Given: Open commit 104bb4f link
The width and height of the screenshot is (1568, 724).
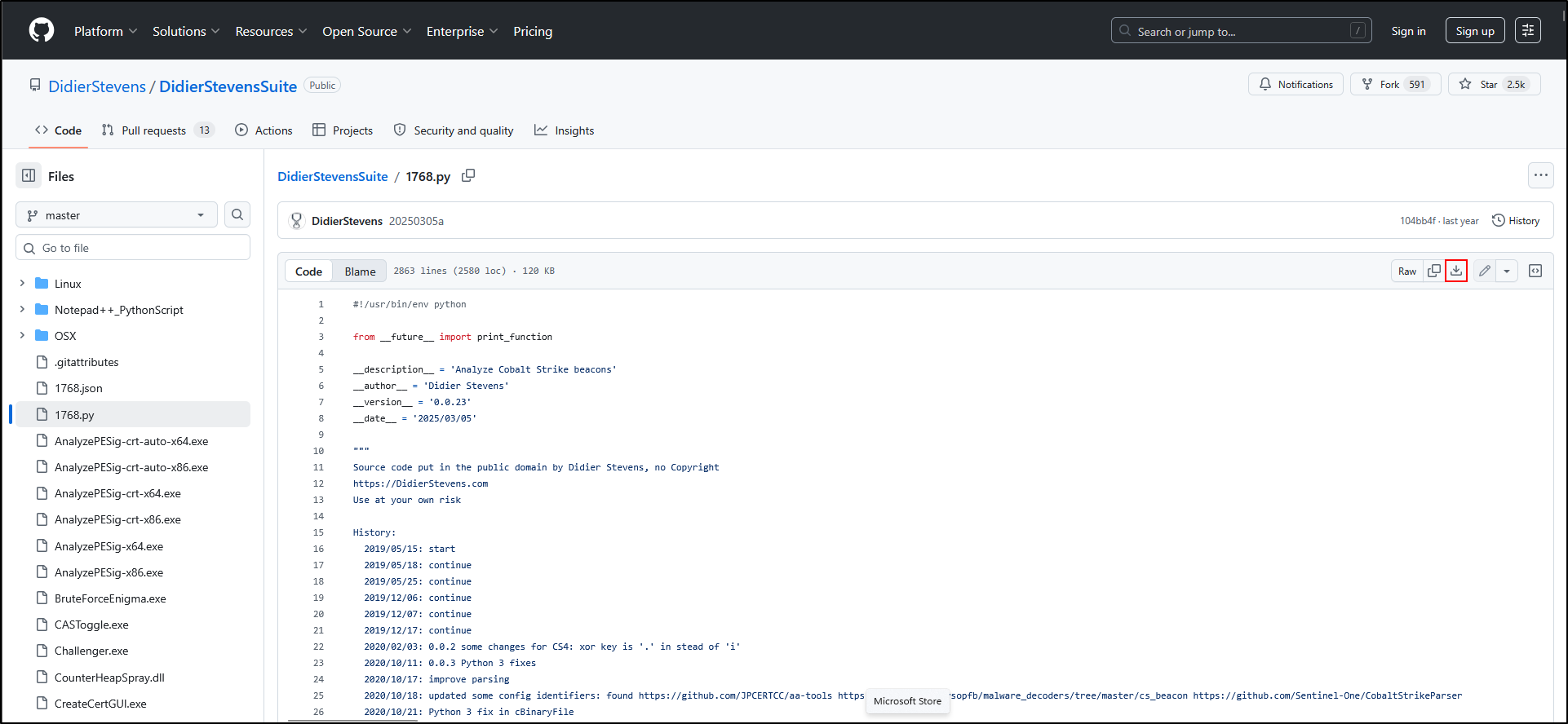Looking at the screenshot, I should point(1418,221).
